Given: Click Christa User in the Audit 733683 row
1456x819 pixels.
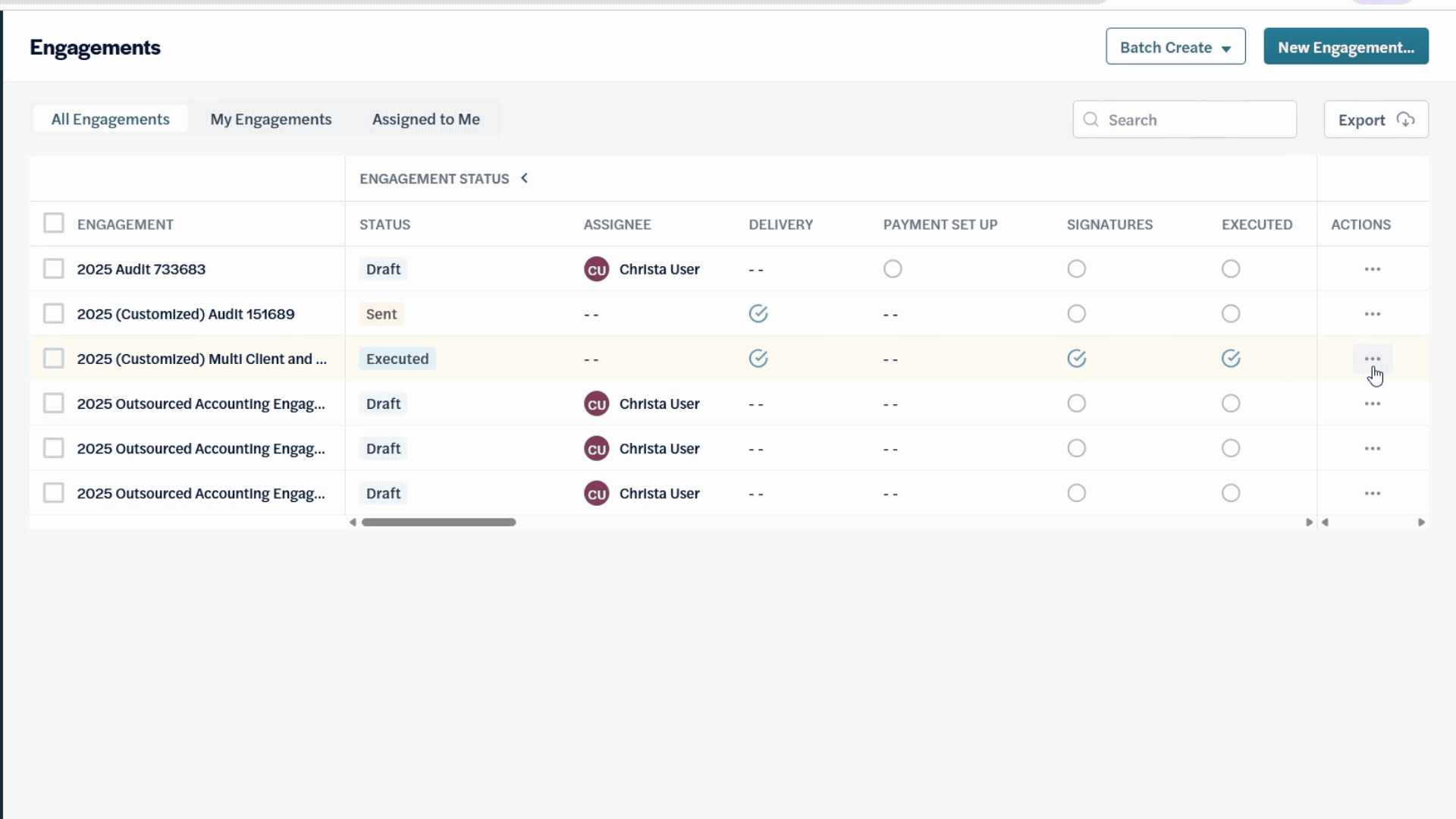Looking at the screenshot, I should 659,269.
